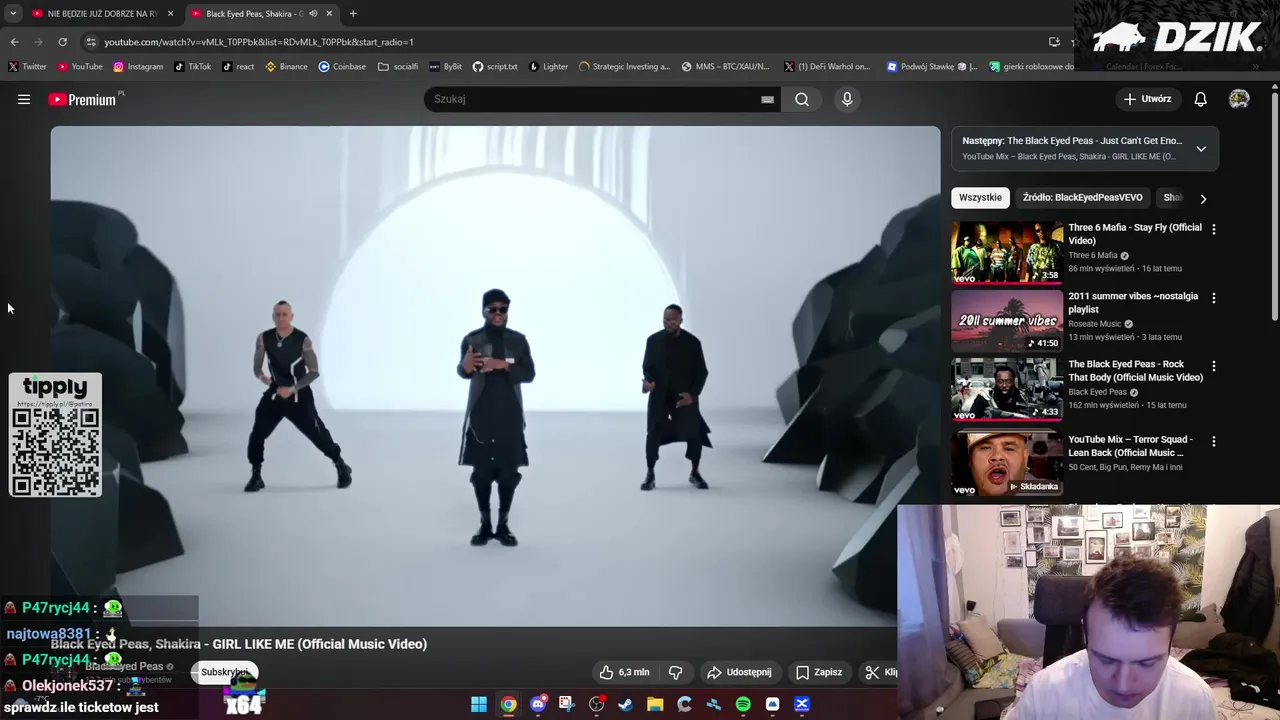Image resolution: width=1280 pixels, height=720 pixels.
Task: Click the Chrome address bar URL
Action: point(259,42)
